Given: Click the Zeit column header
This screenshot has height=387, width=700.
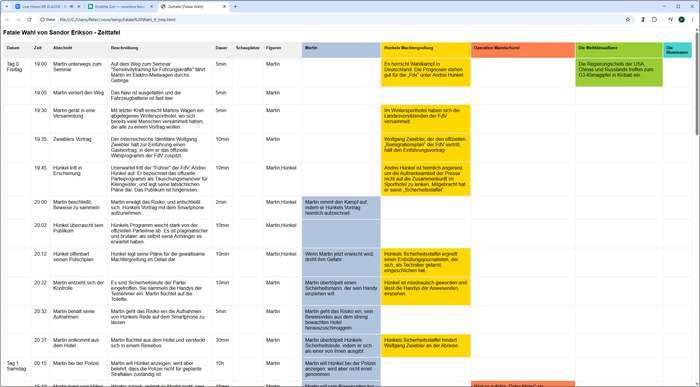Looking at the screenshot, I should point(40,50).
